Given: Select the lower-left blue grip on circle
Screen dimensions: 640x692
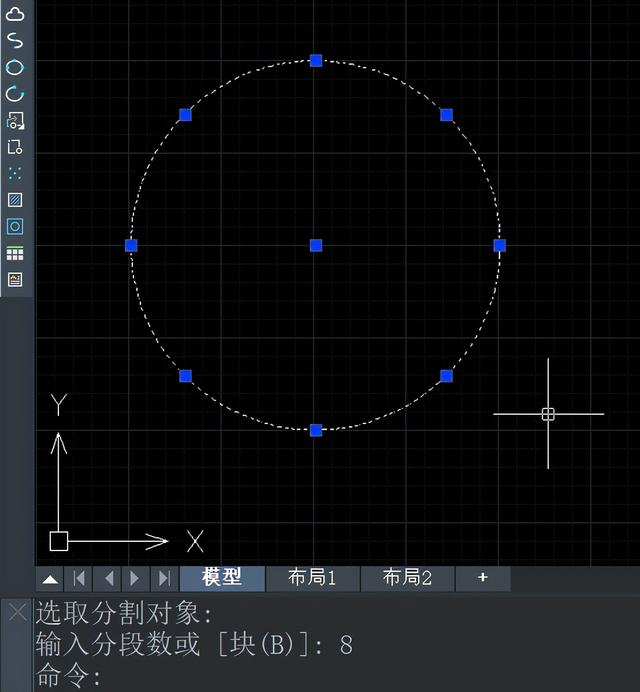Looking at the screenshot, I should pyautogui.click(x=185, y=376).
